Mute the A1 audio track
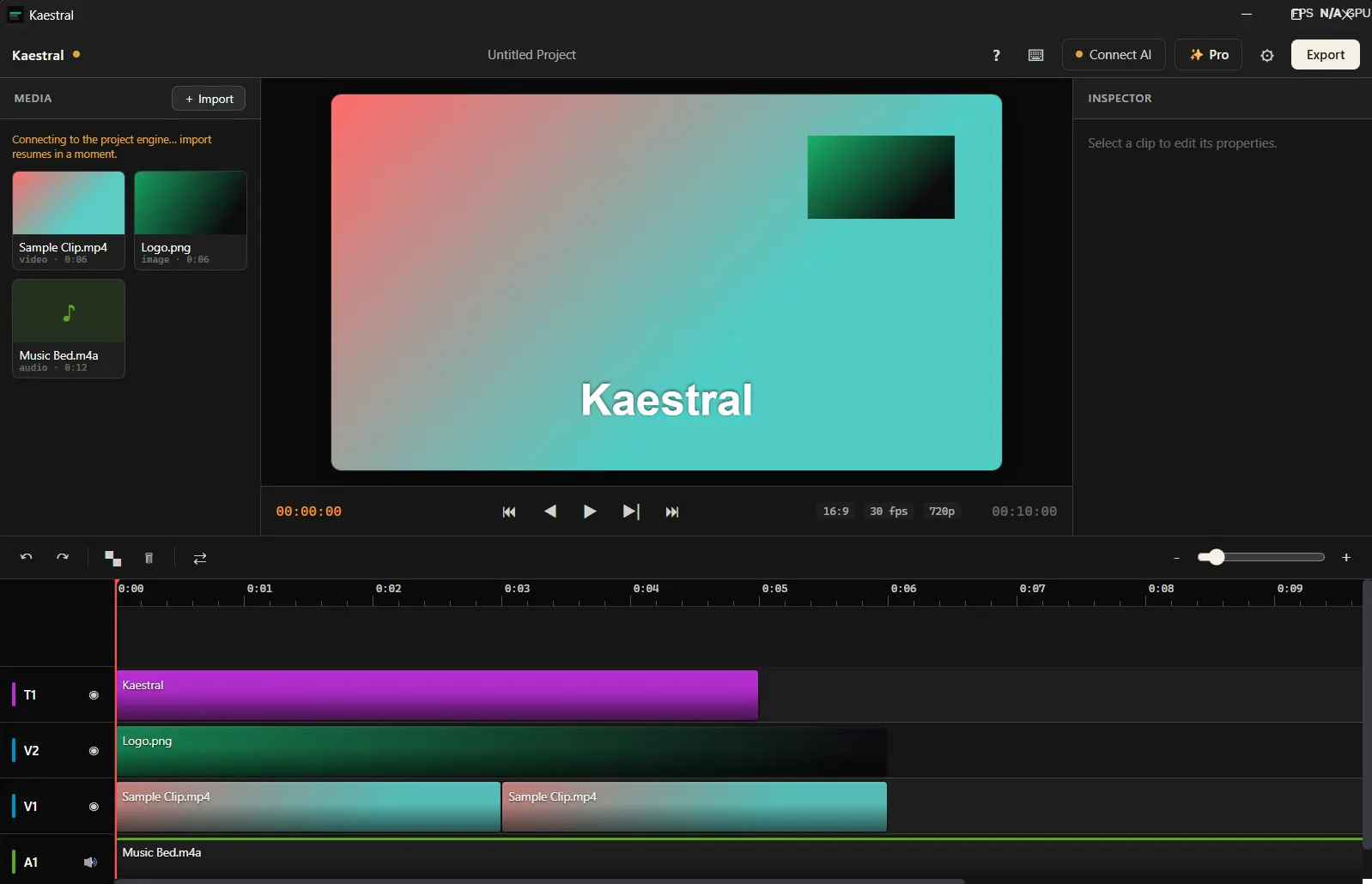The width and height of the screenshot is (1372, 884). pyautogui.click(x=90, y=862)
